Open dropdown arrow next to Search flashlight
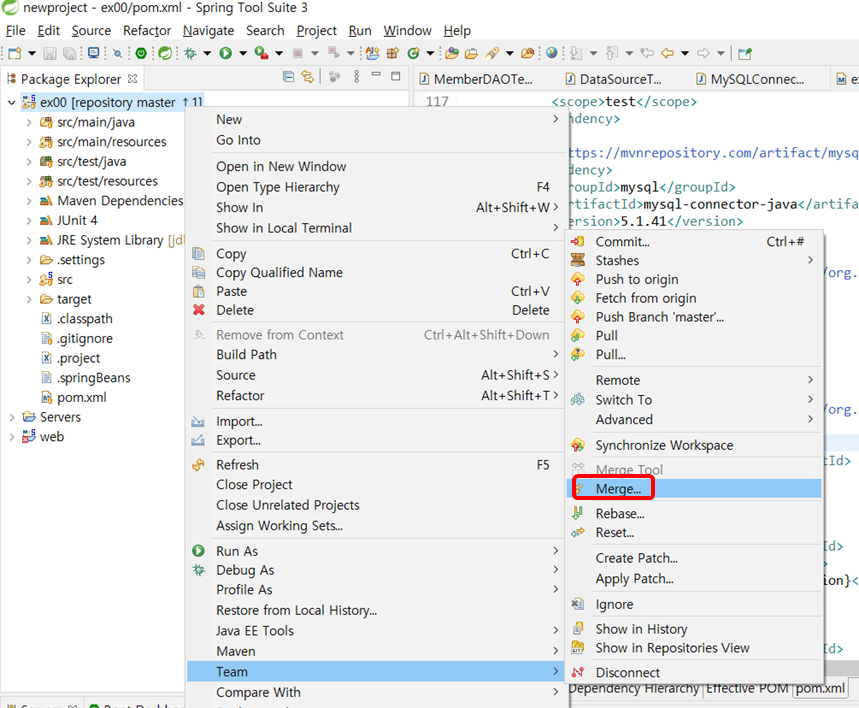Image resolution: width=859 pixels, height=708 pixels. 509,53
